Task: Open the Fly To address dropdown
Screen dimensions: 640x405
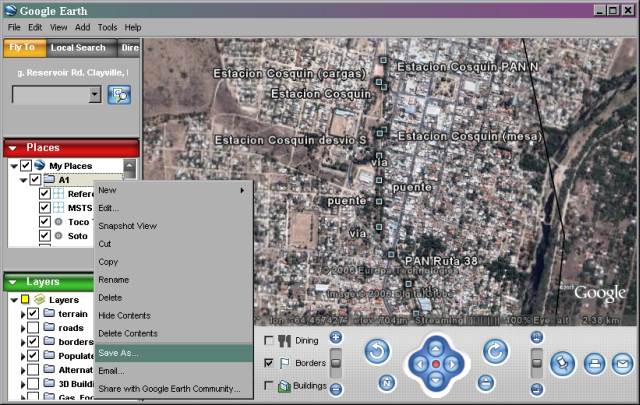Action: coord(95,94)
